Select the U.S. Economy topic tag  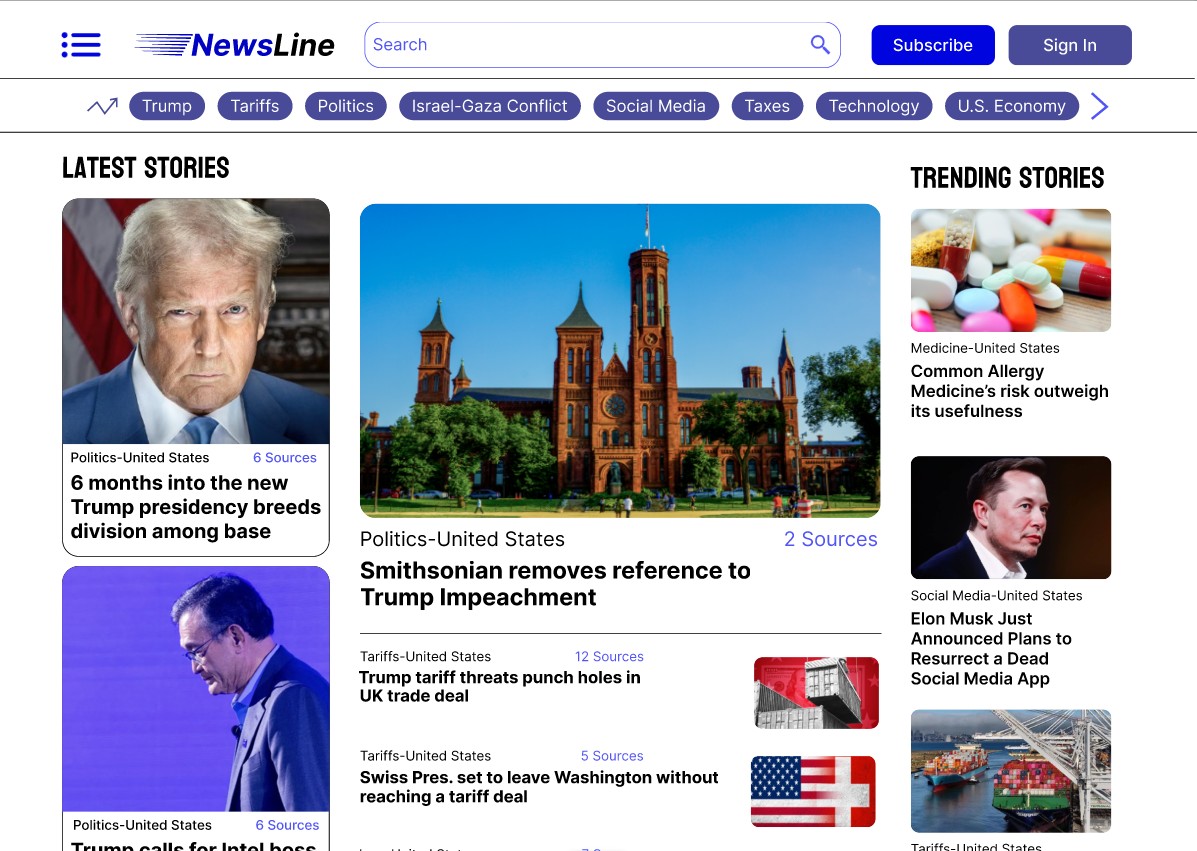tap(1011, 106)
